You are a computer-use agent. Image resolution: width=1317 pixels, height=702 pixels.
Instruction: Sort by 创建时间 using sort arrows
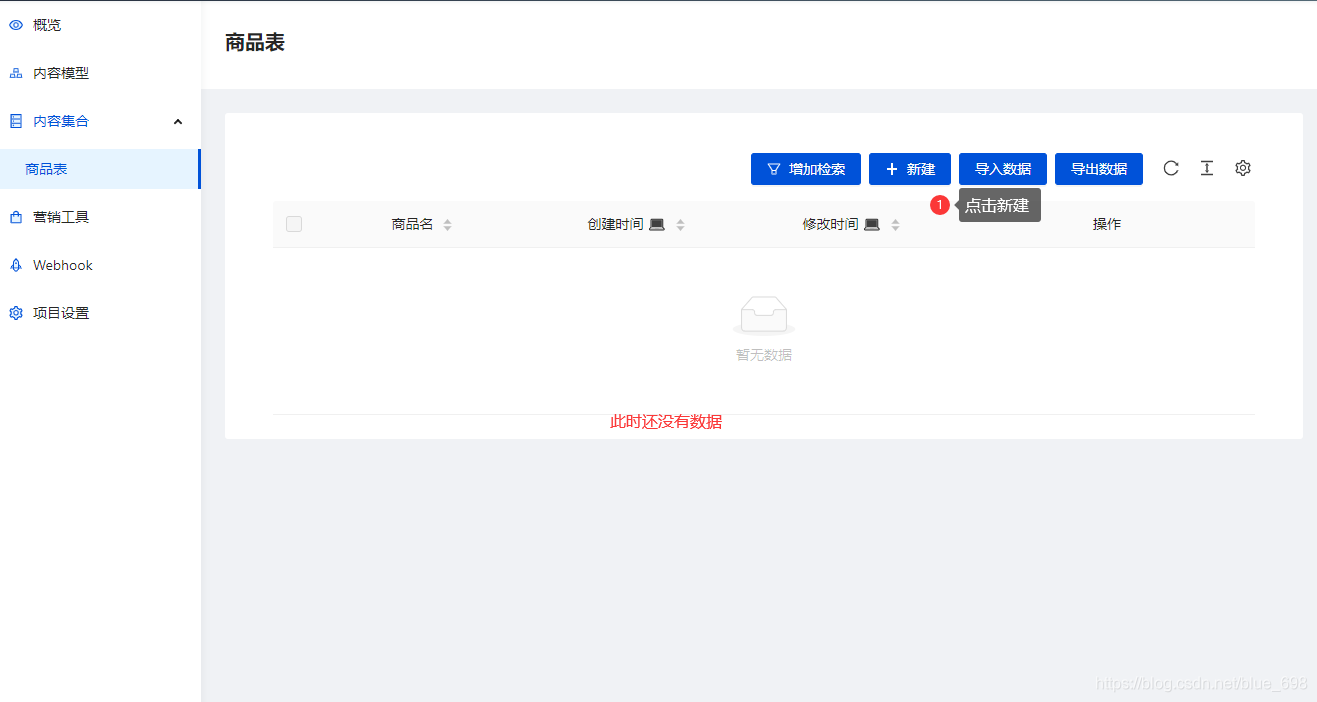680,225
